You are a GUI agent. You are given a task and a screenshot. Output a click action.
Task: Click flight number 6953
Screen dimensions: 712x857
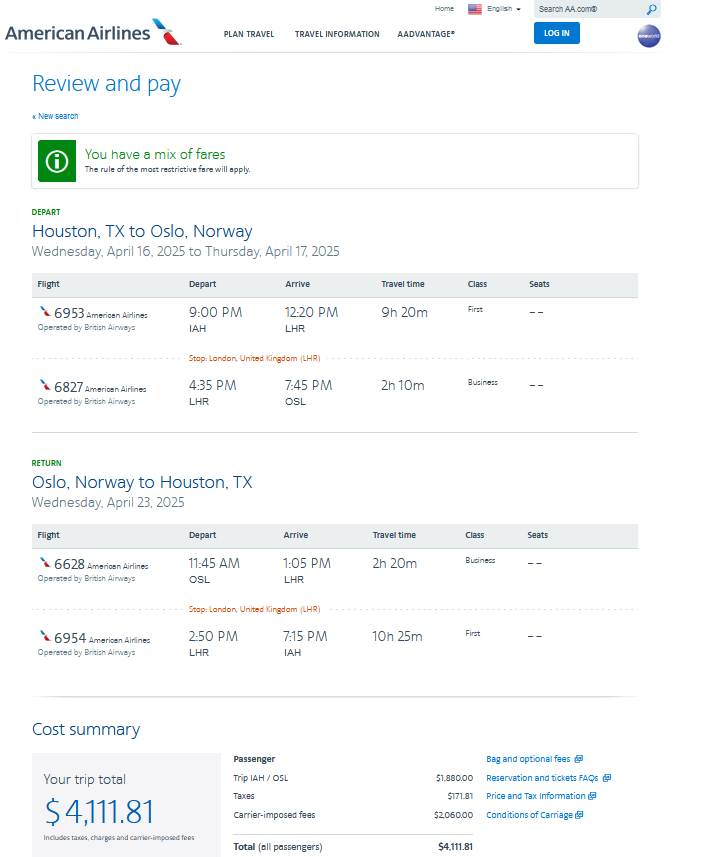tap(69, 313)
